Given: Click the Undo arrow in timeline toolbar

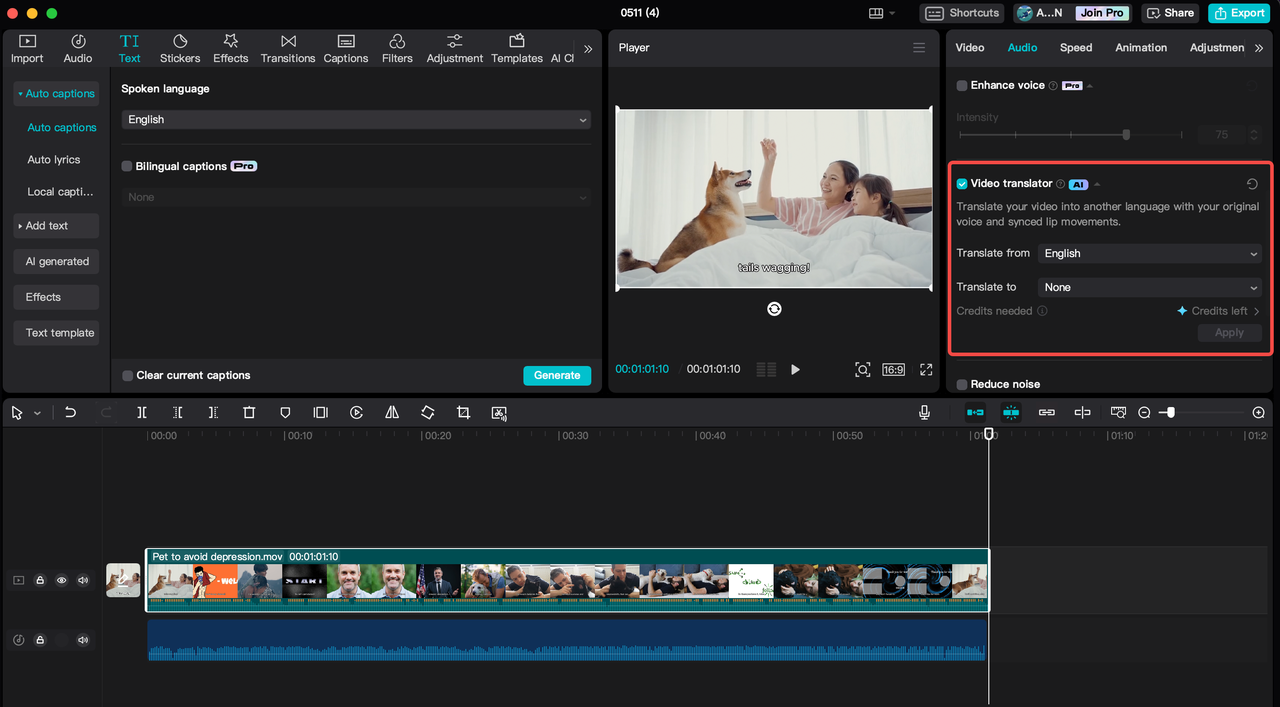Looking at the screenshot, I should (x=70, y=412).
